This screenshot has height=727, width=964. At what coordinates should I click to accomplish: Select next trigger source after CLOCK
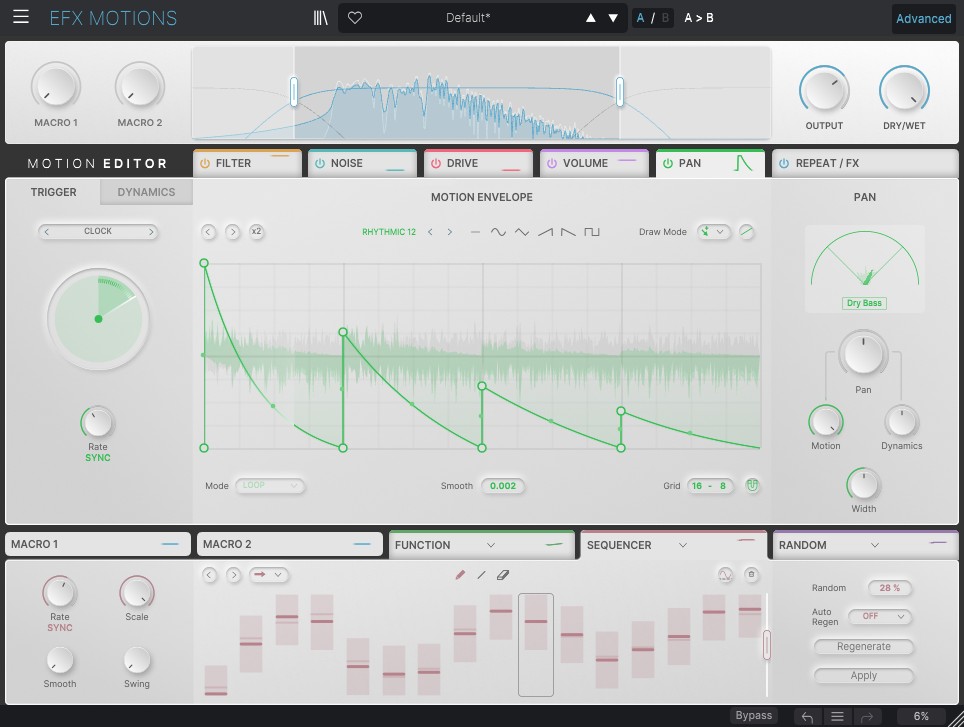click(x=151, y=232)
